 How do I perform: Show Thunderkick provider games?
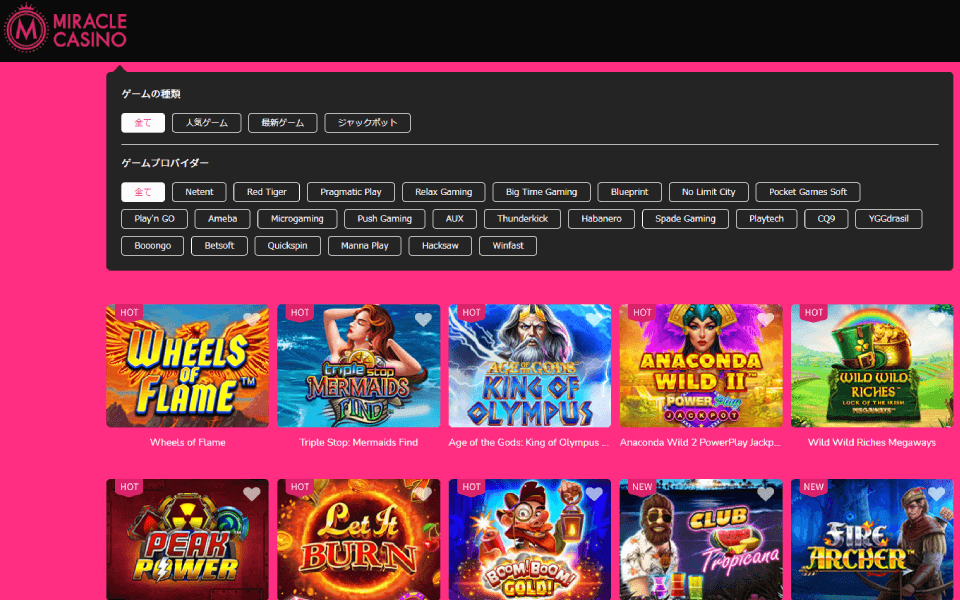[522, 219]
